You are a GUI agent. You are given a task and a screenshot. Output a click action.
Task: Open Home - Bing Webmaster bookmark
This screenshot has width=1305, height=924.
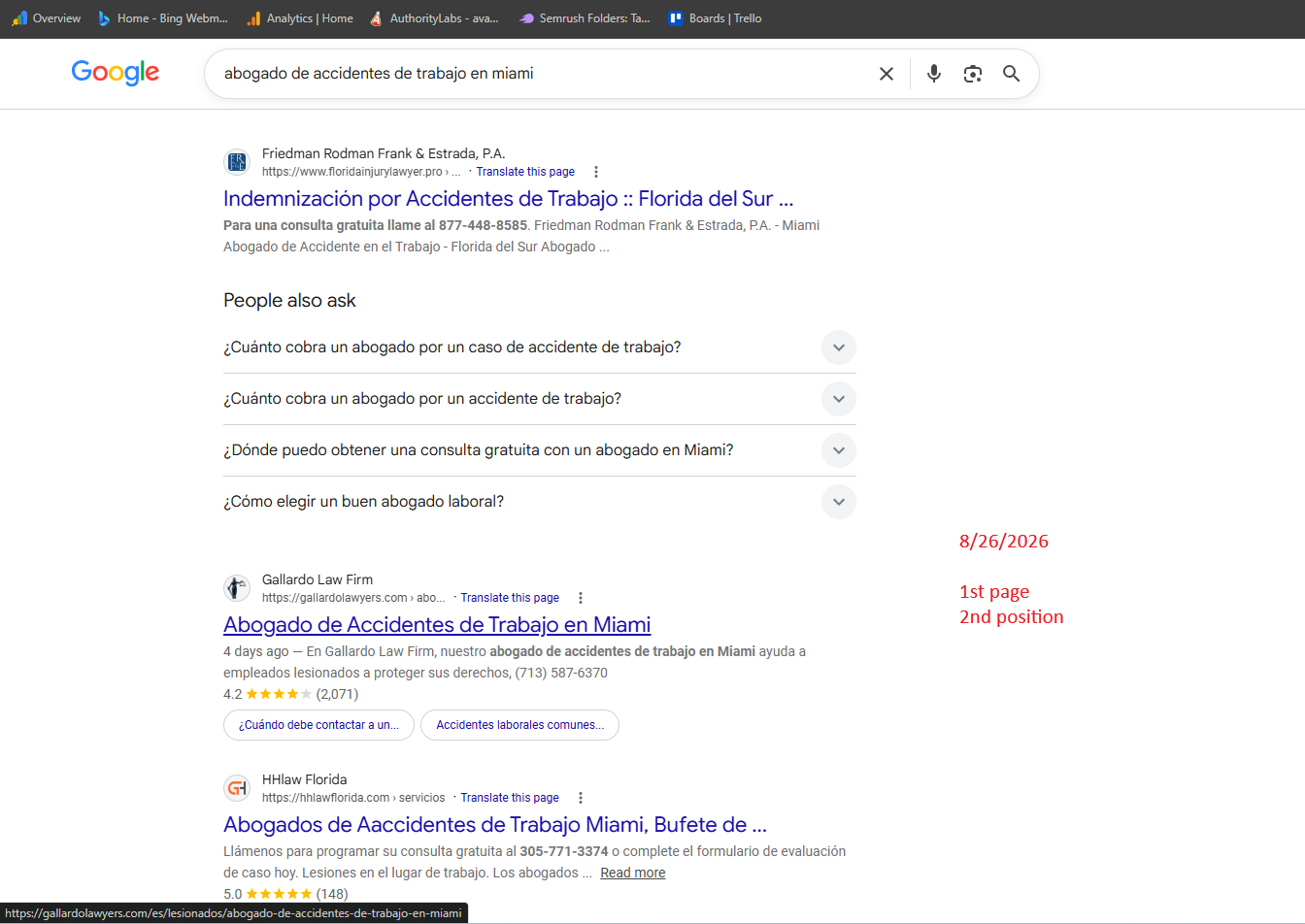click(x=162, y=18)
